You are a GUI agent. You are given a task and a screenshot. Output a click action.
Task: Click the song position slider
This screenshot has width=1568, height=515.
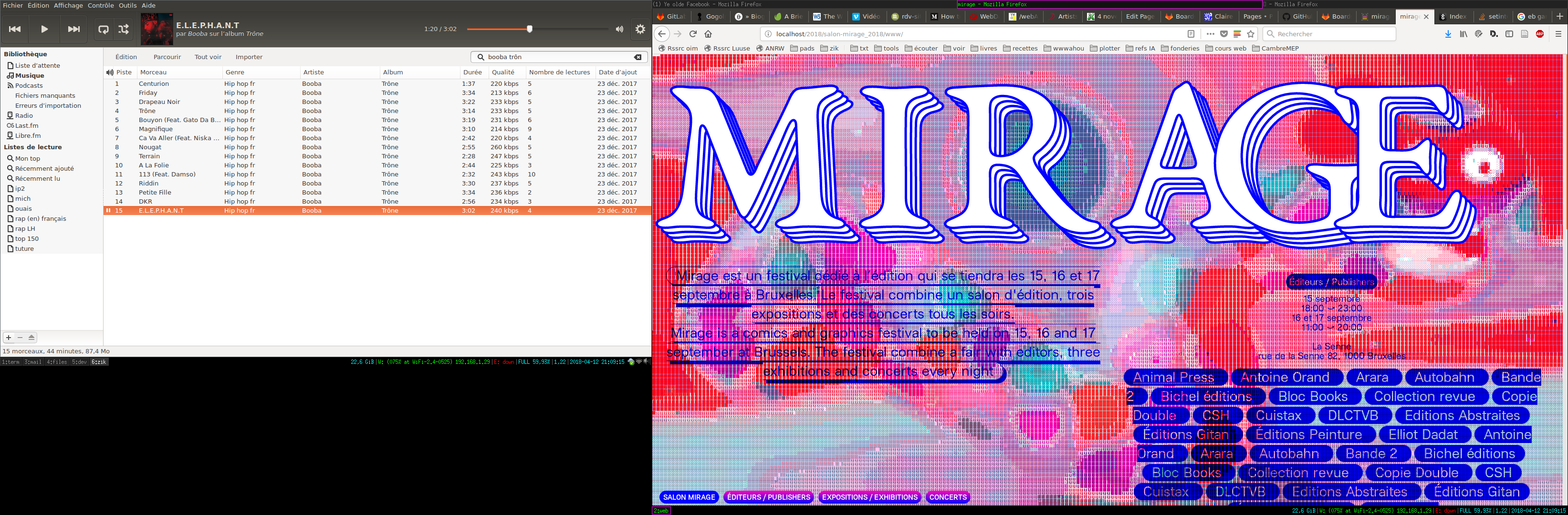(529, 29)
